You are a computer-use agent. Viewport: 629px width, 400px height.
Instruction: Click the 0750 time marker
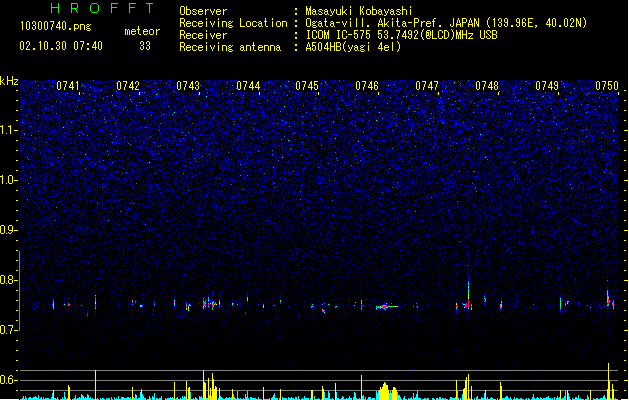pos(607,86)
